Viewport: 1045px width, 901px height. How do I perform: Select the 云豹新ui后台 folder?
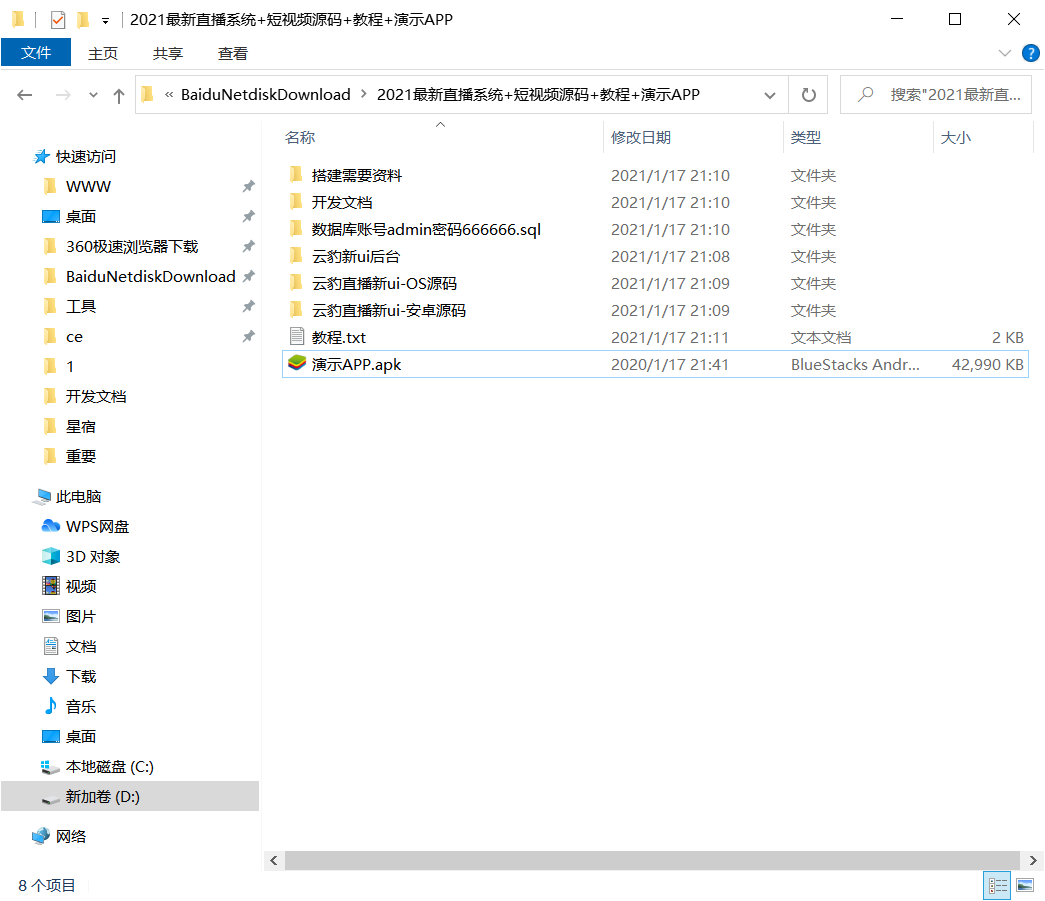pos(355,257)
